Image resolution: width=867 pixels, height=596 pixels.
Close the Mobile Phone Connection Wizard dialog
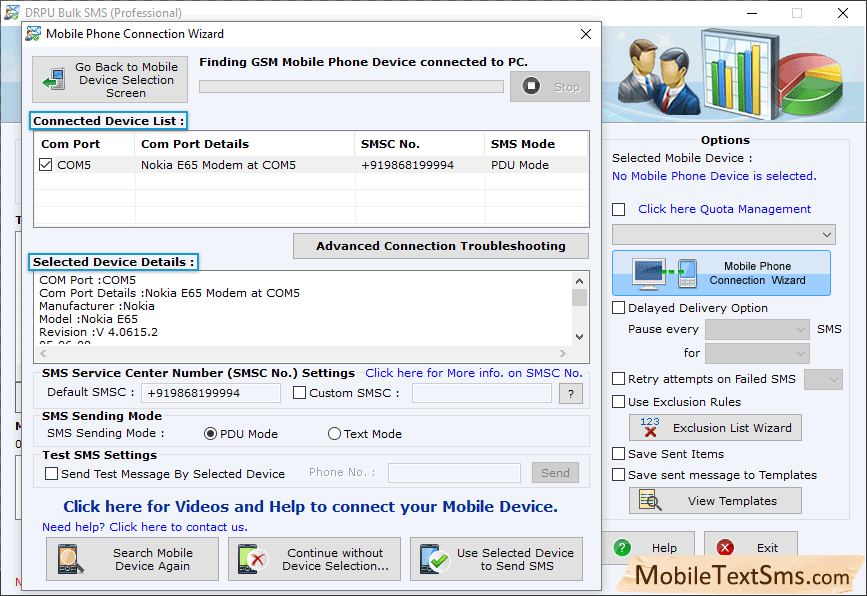(586, 34)
